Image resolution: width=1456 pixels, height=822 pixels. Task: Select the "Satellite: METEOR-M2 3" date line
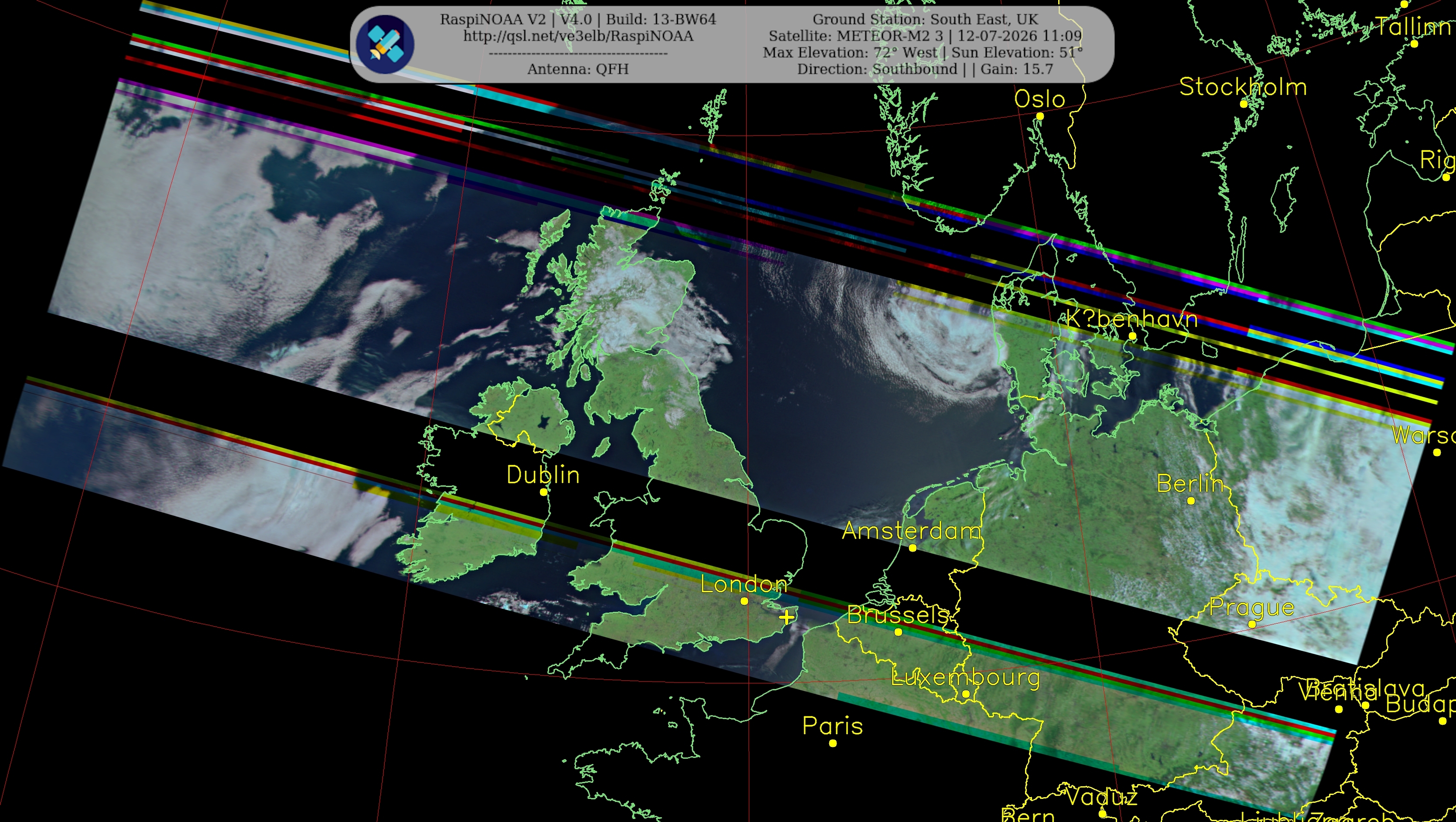pos(925,36)
